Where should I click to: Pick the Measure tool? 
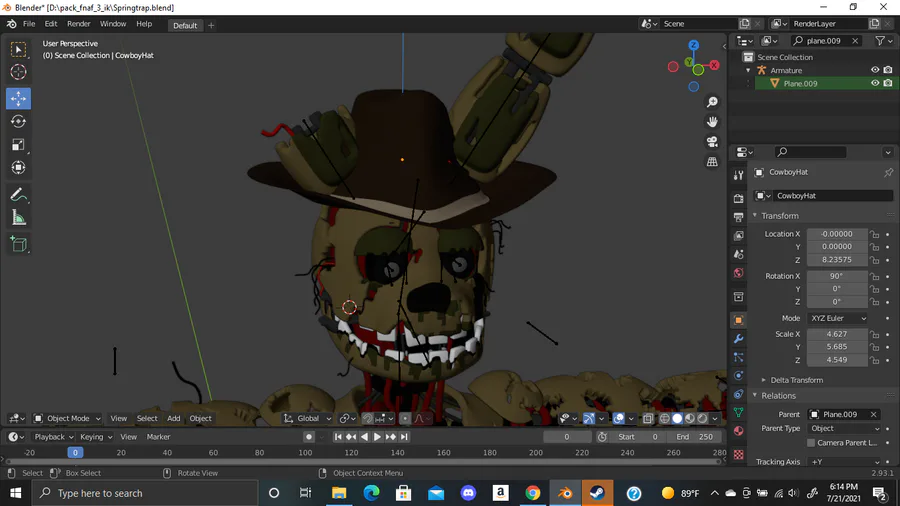[x=18, y=218]
